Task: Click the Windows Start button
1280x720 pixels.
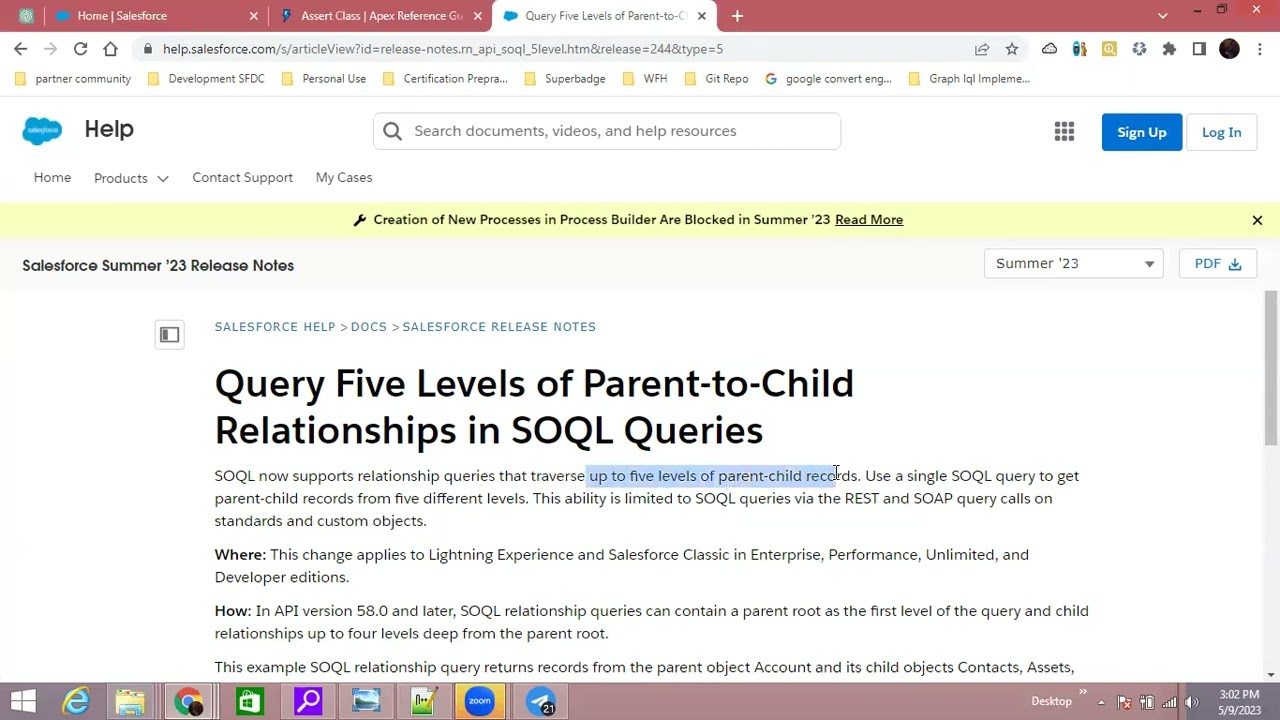Action: 23,701
